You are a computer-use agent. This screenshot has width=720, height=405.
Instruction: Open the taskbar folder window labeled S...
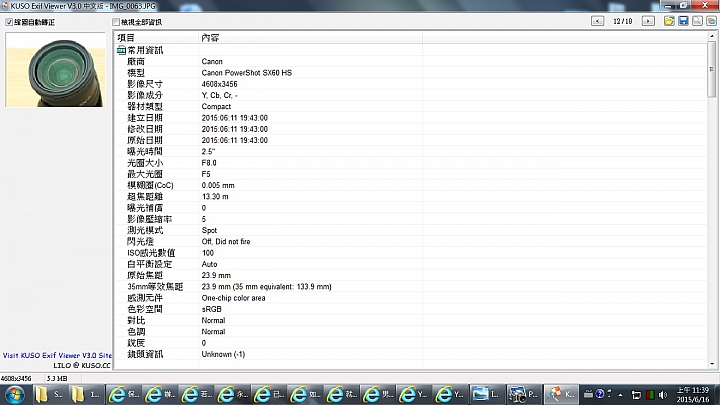tap(51, 394)
